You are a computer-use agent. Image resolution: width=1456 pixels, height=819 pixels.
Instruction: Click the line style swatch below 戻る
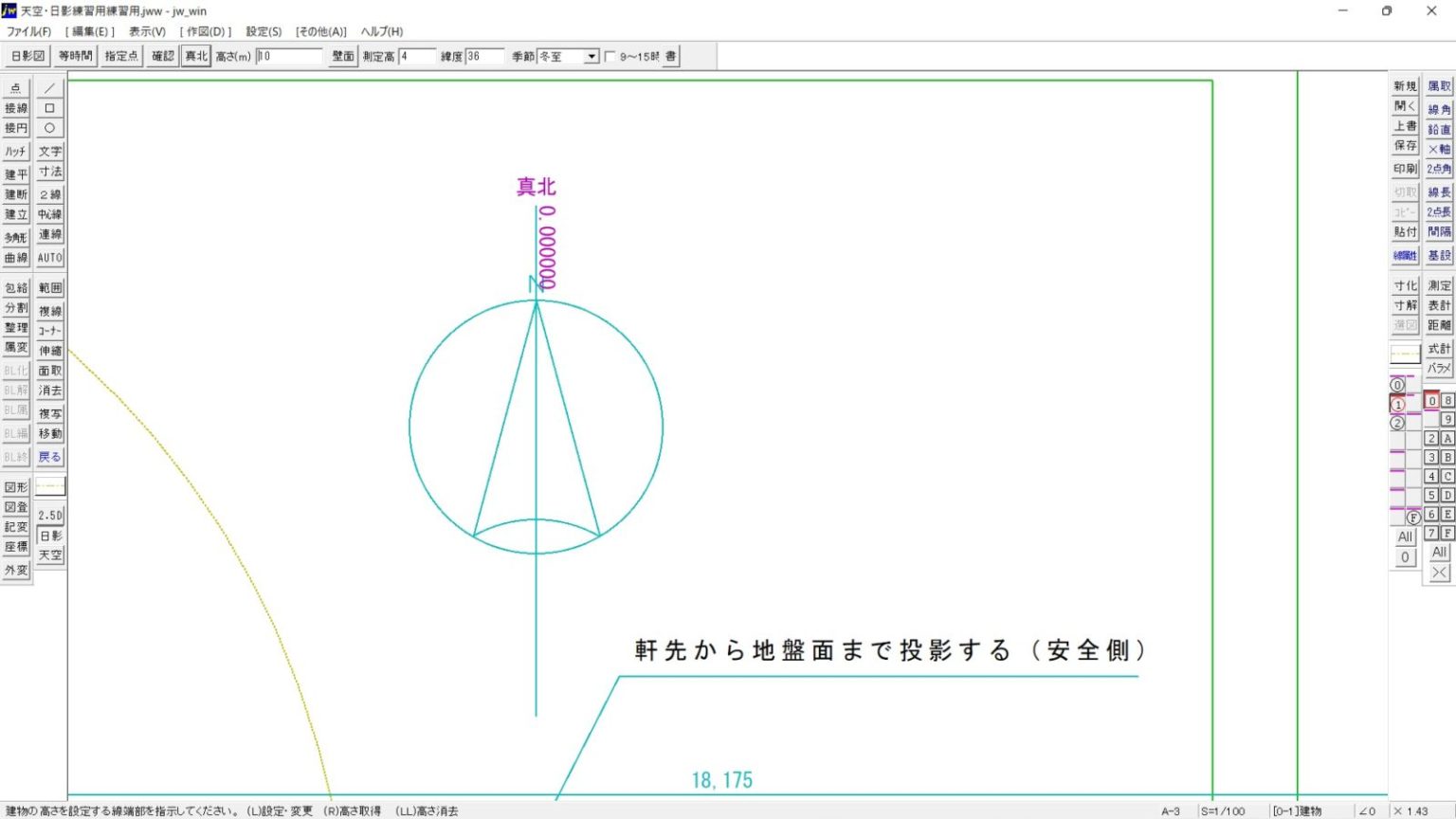49,485
